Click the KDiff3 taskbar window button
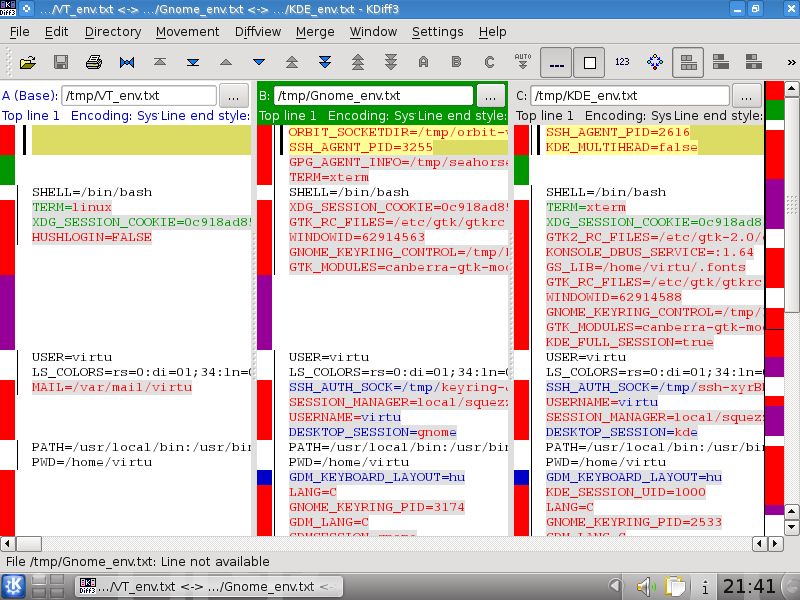This screenshot has width=800, height=600. point(209,587)
